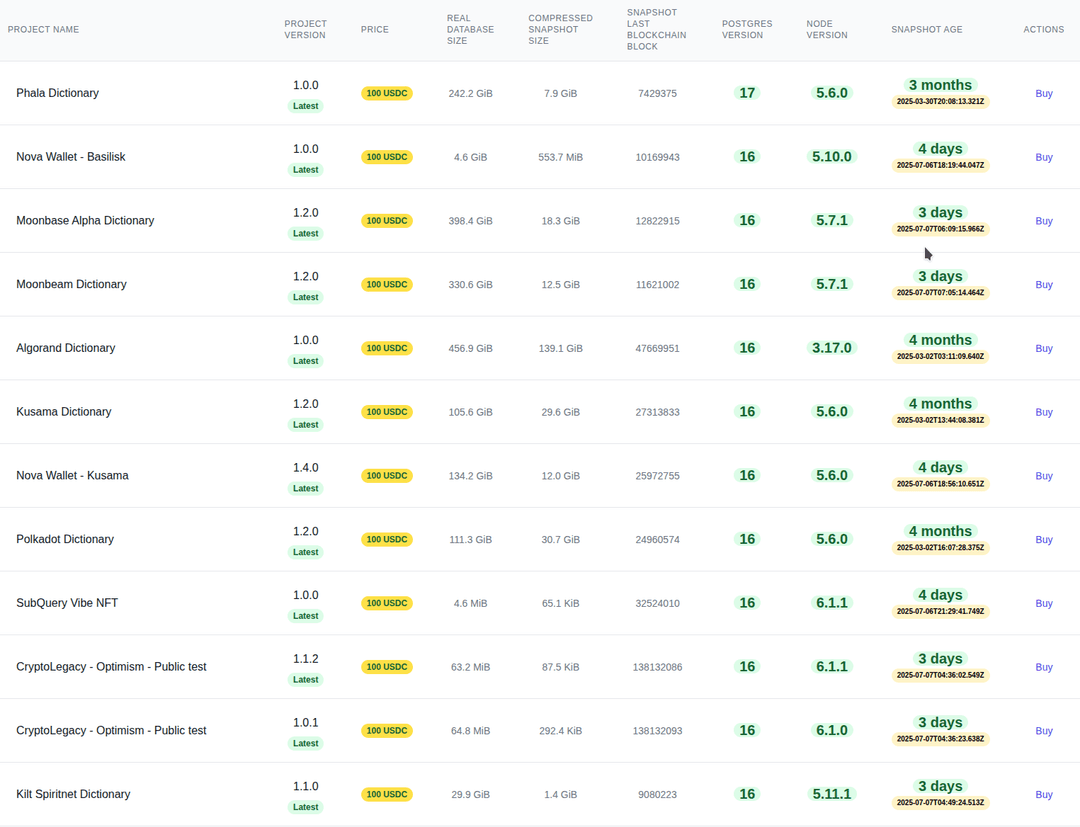Click Buy in Moonbase Alpha Dictionary row
Viewport: 1080px width, 827px height.
click(1043, 221)
